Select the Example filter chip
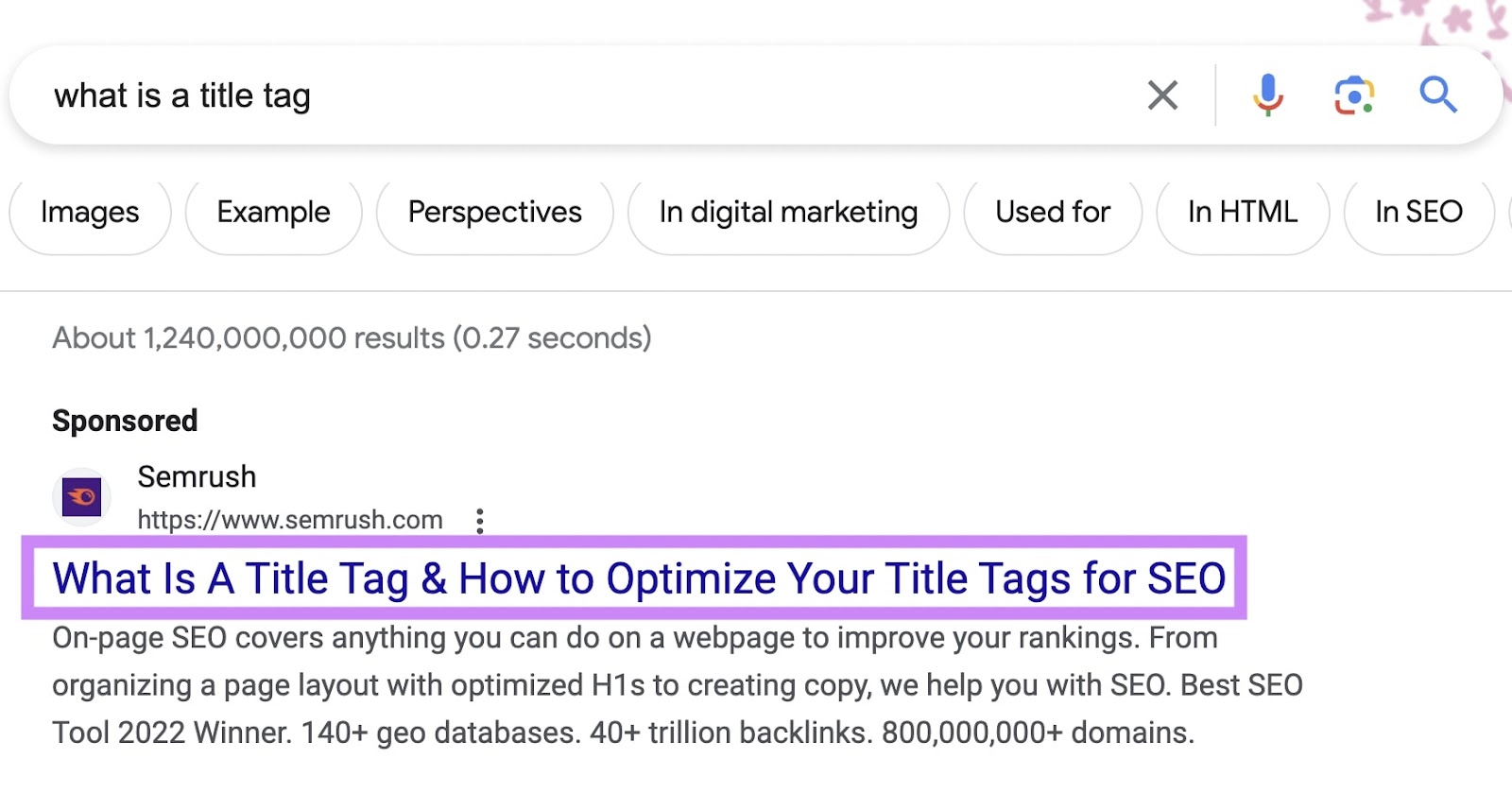1512x793 pixels. point(273,213)
